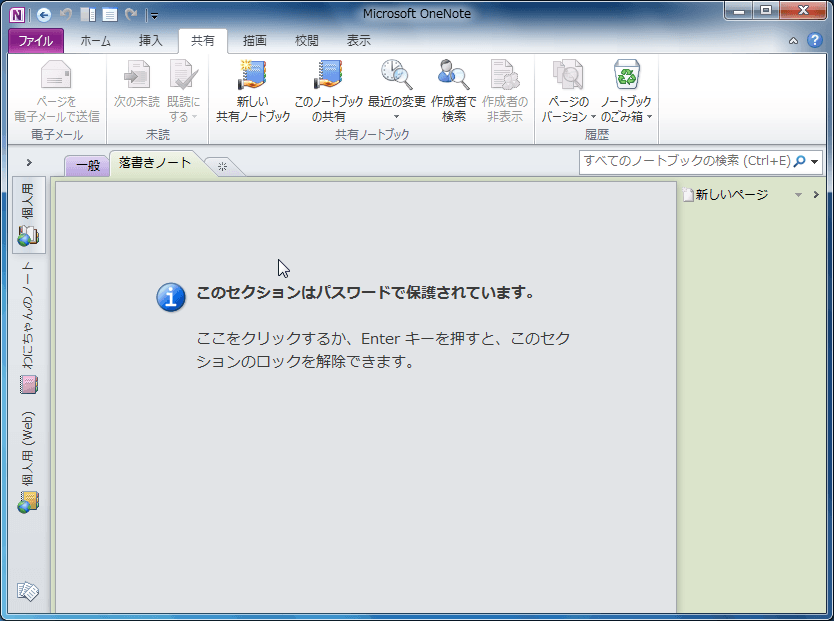Select the 共有 ribbon tab
Viewport: 834px width, 621px height.
click(203, 41)
